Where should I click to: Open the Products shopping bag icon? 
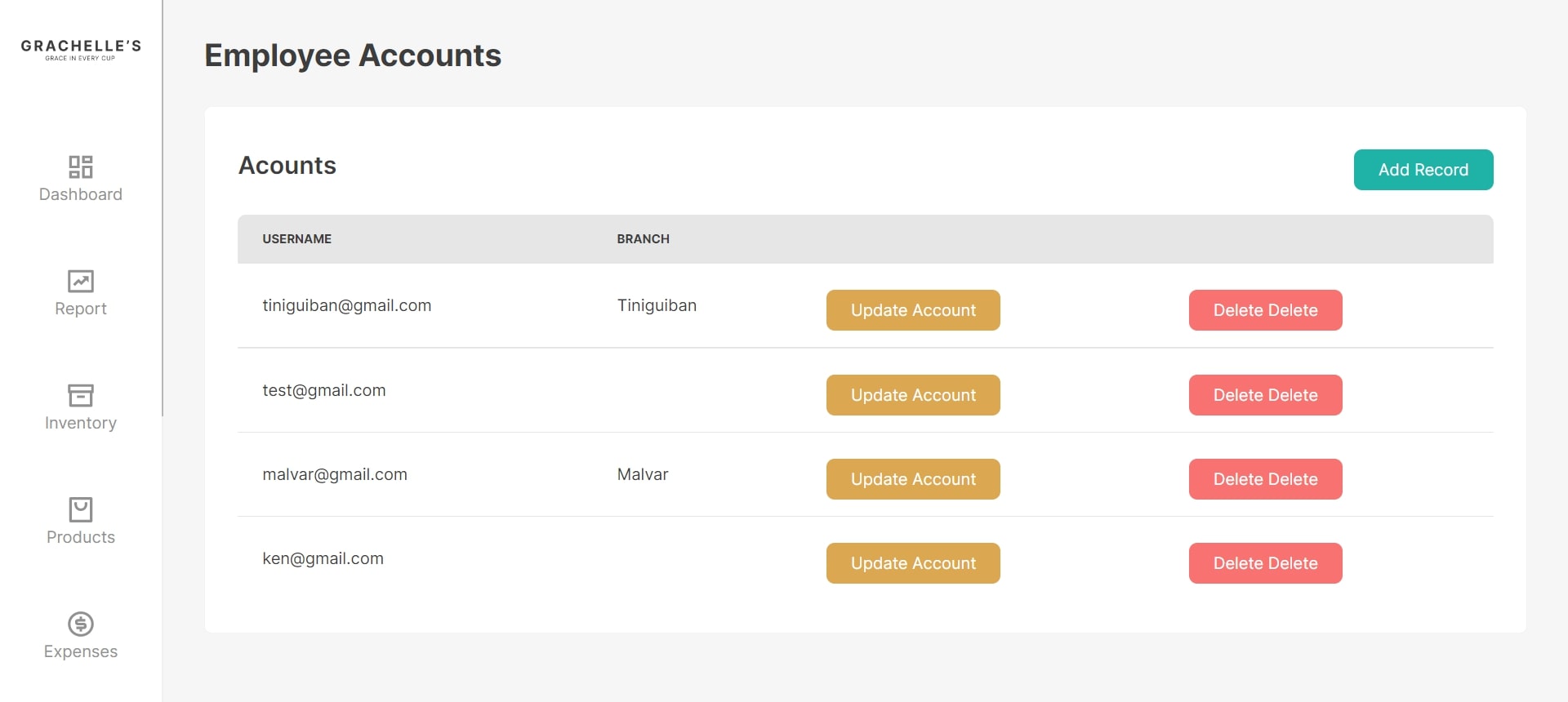click(x=81, y=509)
